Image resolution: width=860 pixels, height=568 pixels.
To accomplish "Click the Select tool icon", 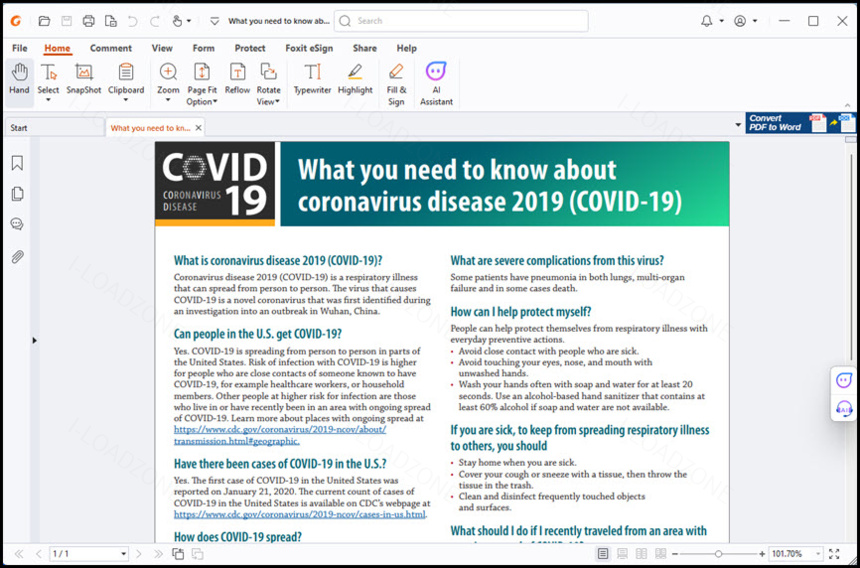I will (48, 72).
